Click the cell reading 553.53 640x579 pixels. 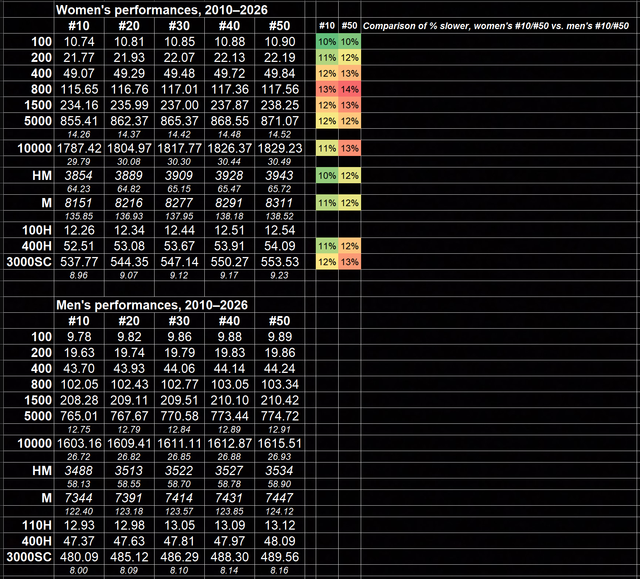280,262
